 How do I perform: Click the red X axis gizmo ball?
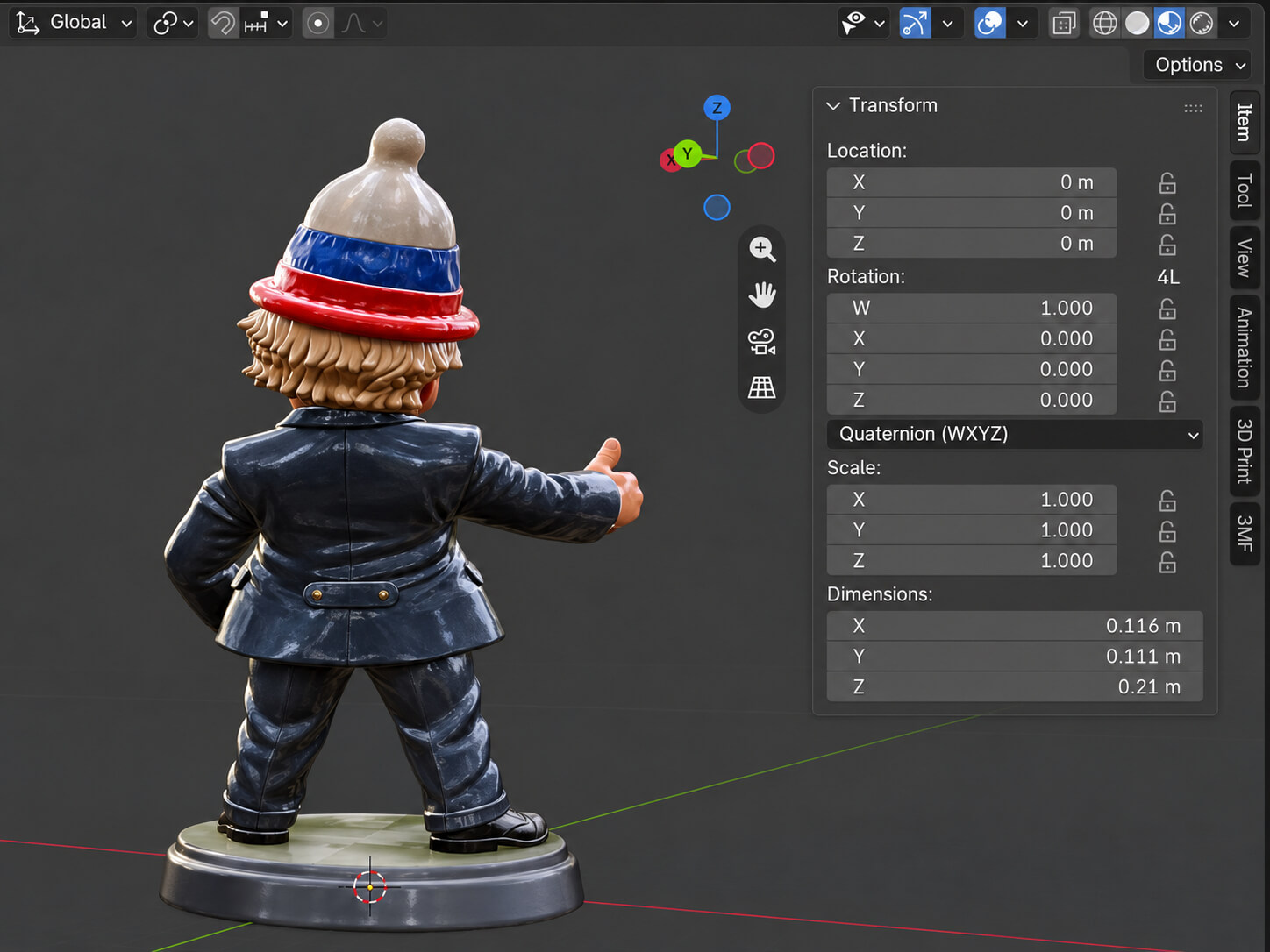(x=670, y=160)
